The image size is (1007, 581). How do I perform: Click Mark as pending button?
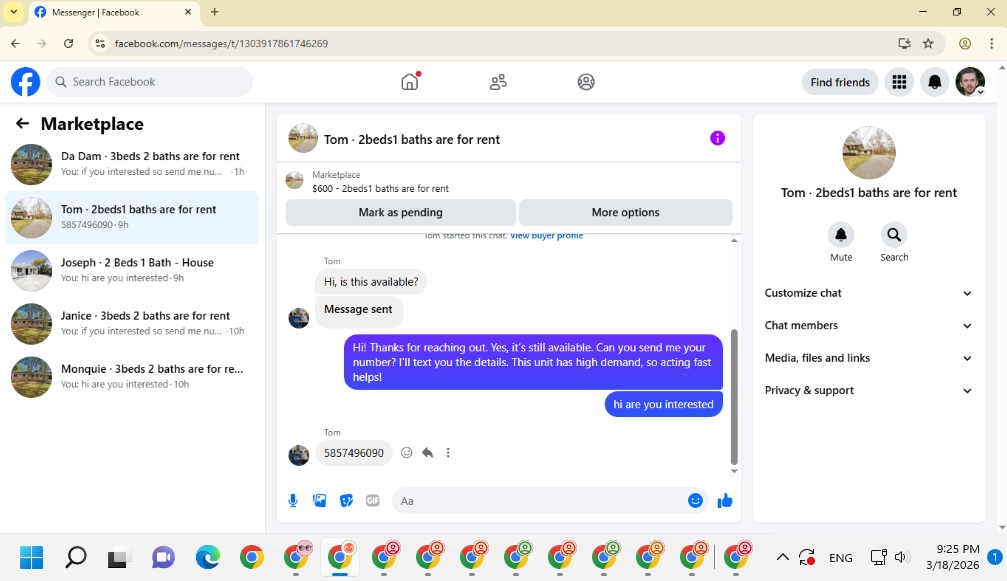click(400, 212)
